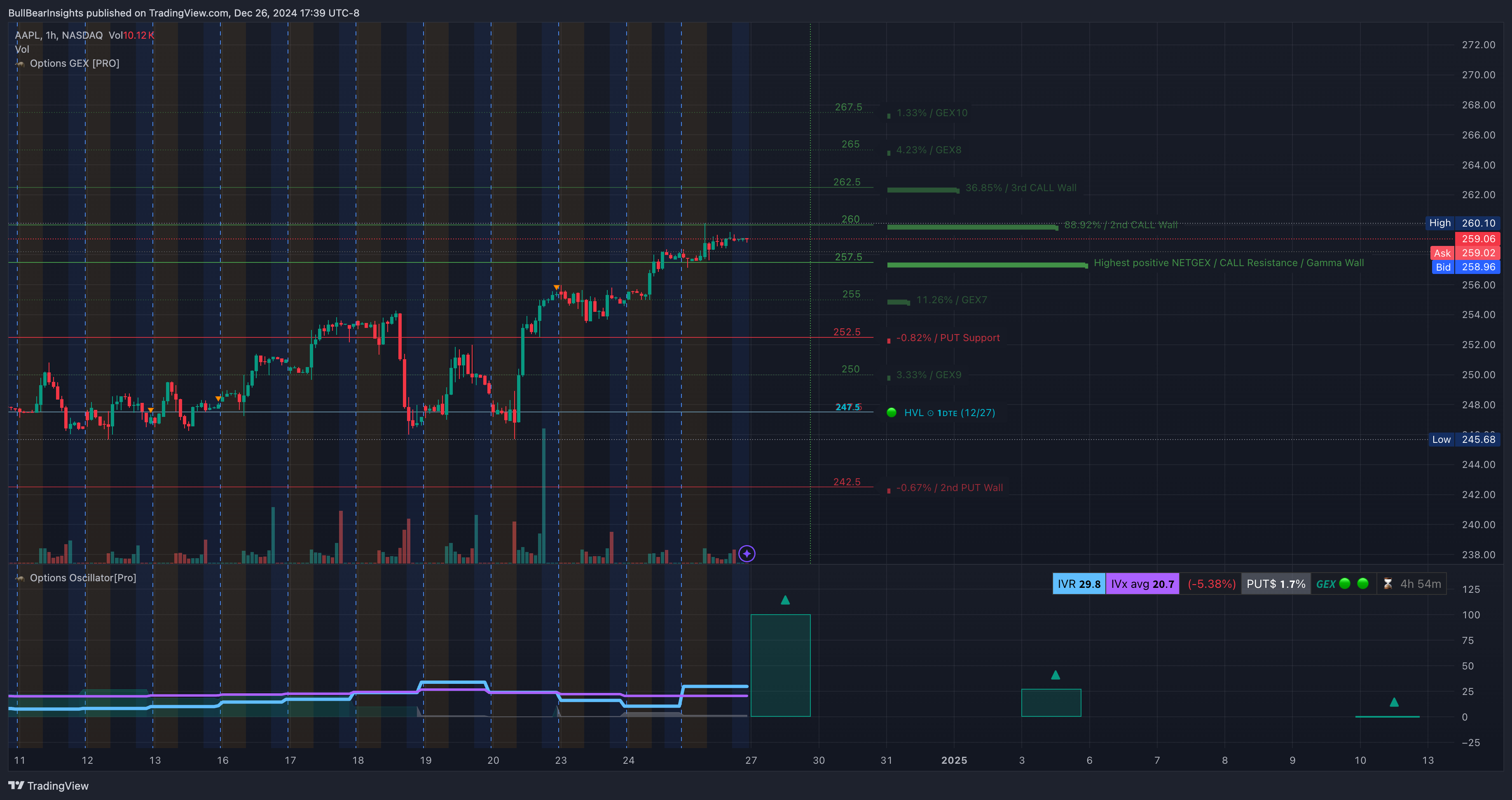This screenshot has width=1512, height=800.
Task: Click the 19 date label on time axis
Action: (426, 761)
